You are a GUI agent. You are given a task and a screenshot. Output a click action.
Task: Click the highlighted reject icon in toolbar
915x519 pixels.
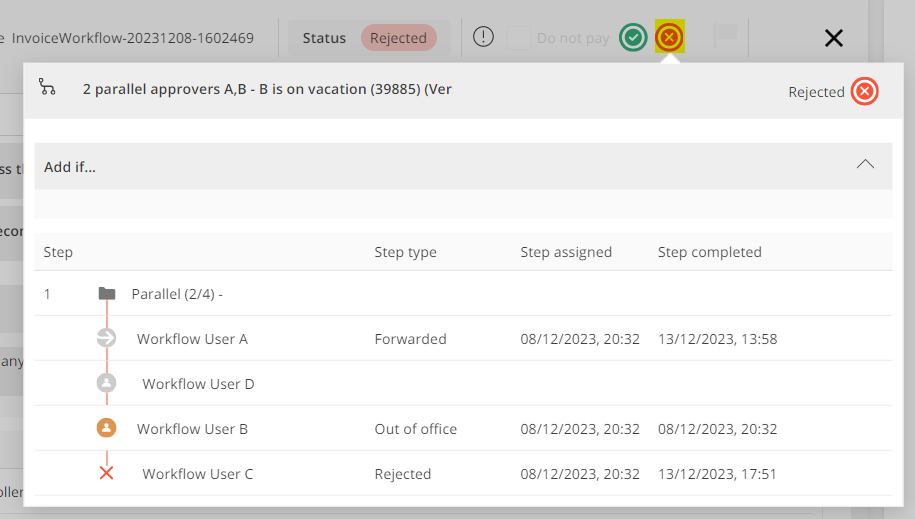point(670,38)
